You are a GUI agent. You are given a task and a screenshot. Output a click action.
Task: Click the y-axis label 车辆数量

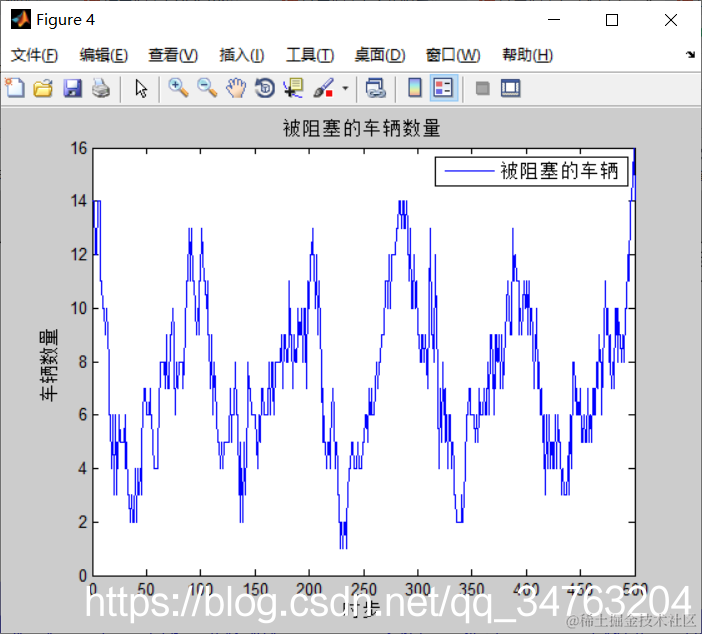tap(49, 364)
